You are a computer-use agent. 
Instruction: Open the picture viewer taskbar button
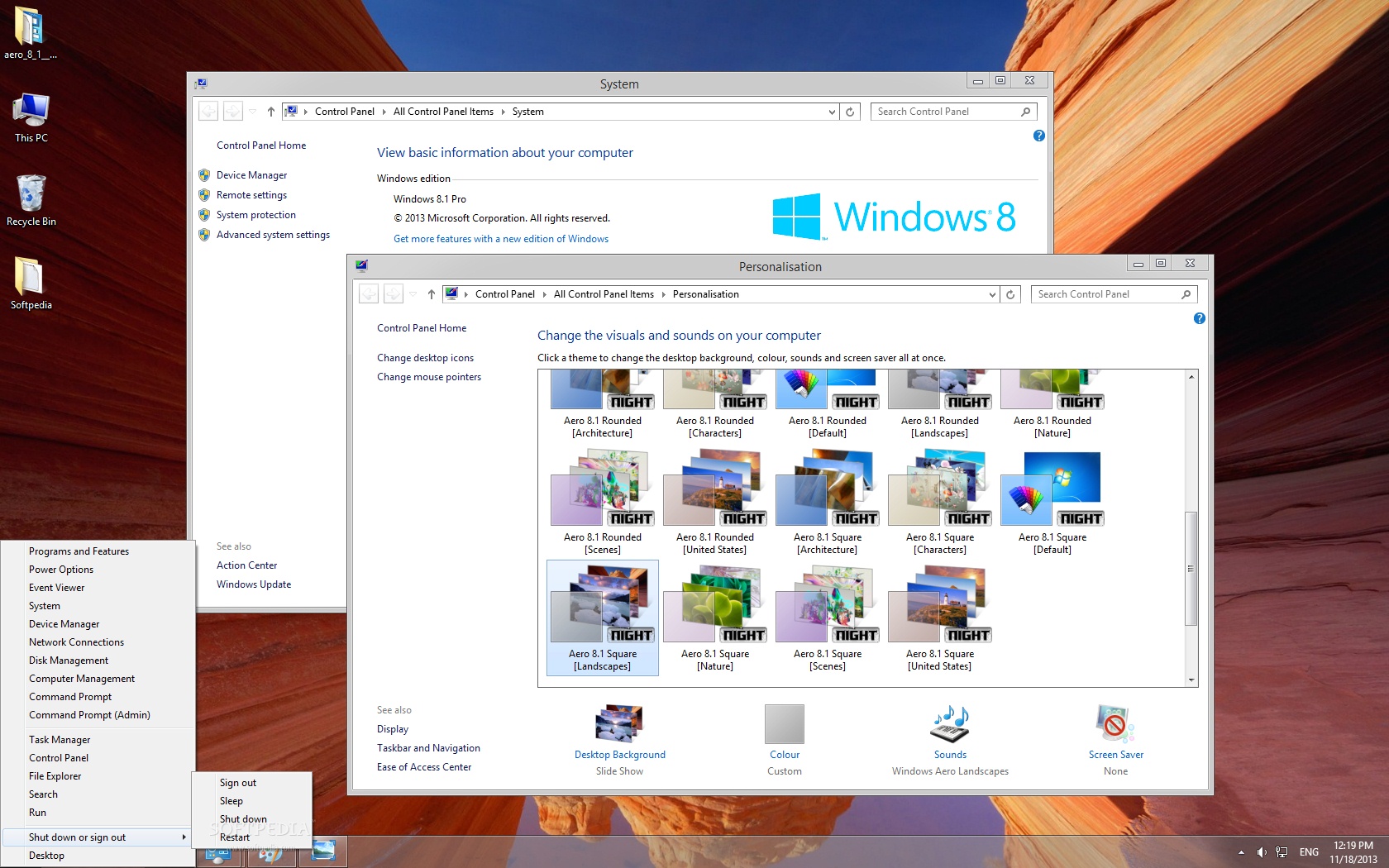click(x=323, y=851)
